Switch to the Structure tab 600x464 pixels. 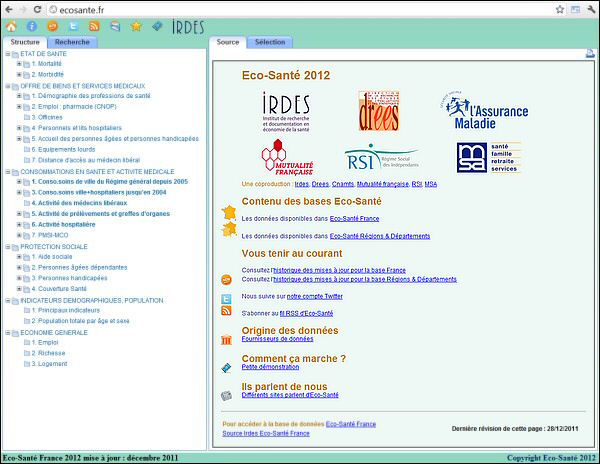[x=25, y=42]
